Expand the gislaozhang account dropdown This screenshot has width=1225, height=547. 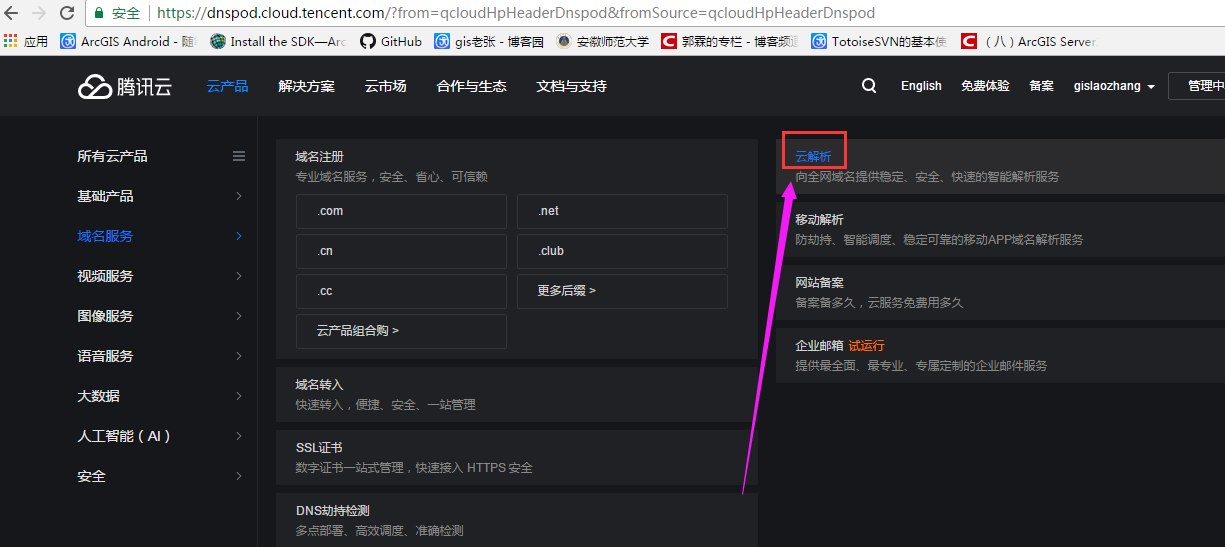[1114, 87]
